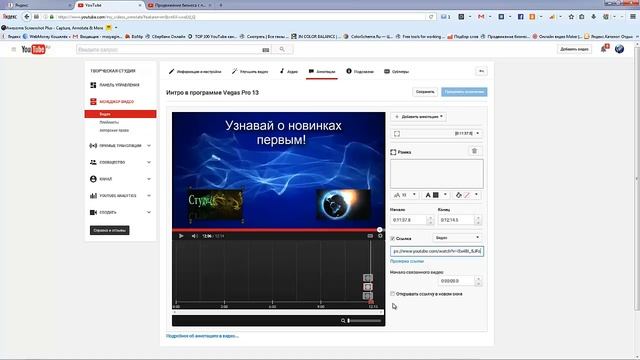Open the Add annotation (Добавить аннотацию) dropdown
640x360 pixels.
[419, 117]
